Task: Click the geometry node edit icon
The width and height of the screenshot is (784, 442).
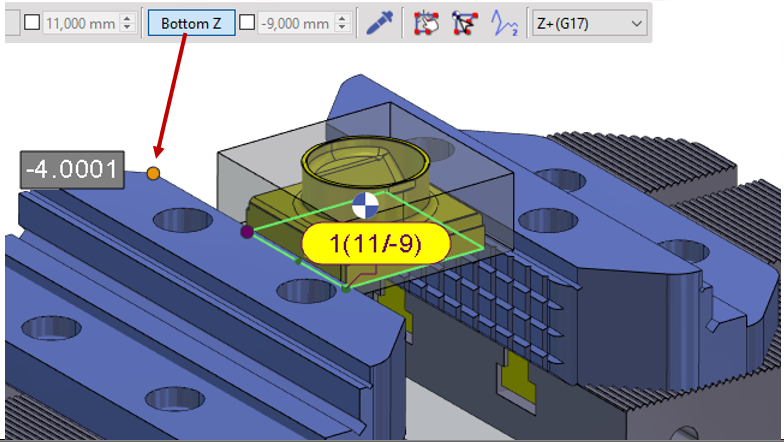Action: [x=465, y=23]
